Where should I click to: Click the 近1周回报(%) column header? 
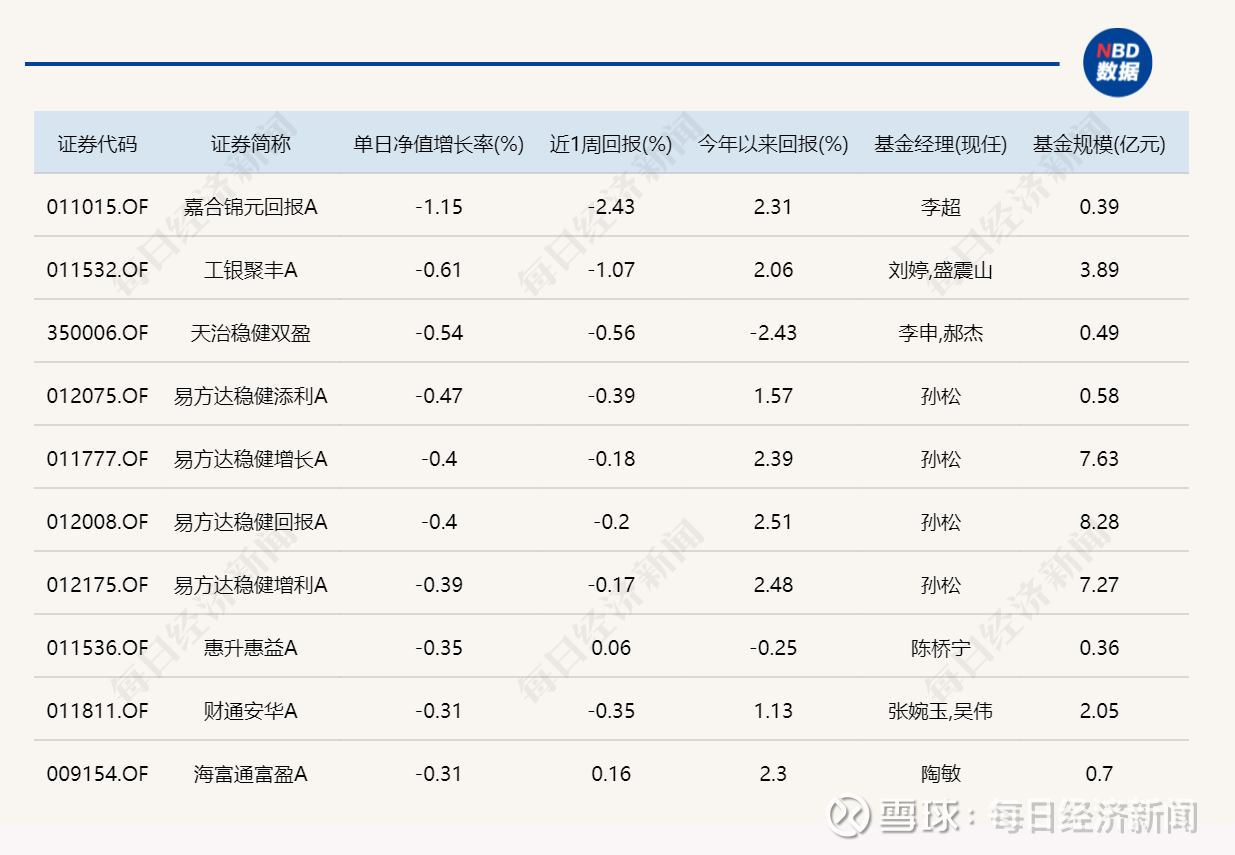611,144
